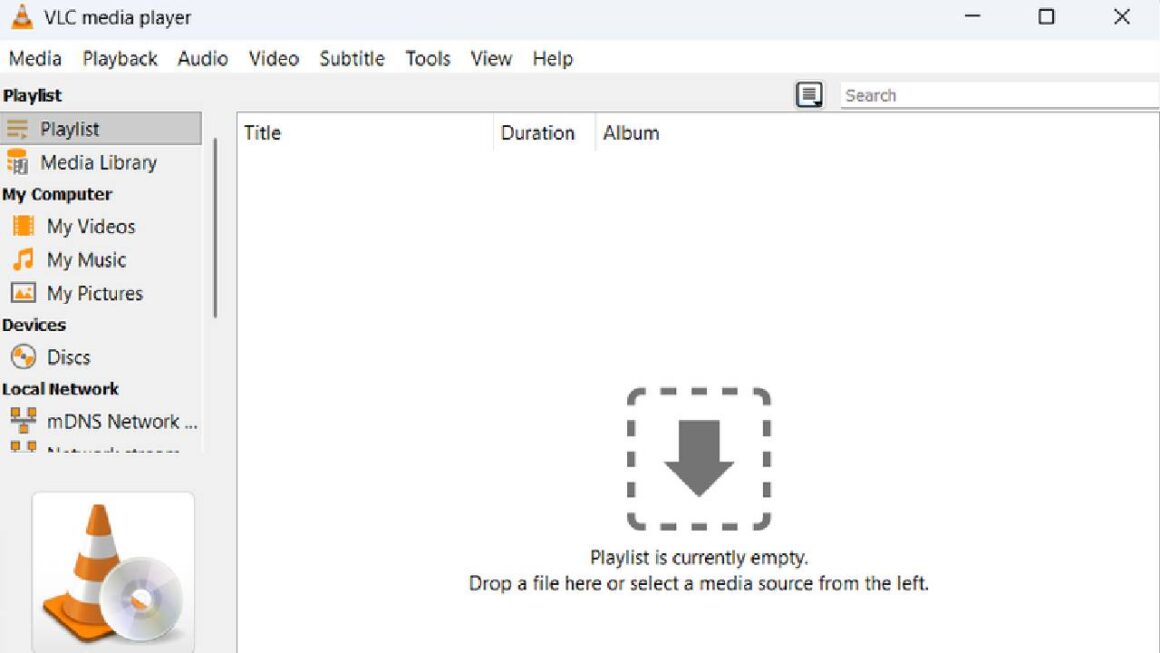Change playlist view mode icon

[809, 95]
